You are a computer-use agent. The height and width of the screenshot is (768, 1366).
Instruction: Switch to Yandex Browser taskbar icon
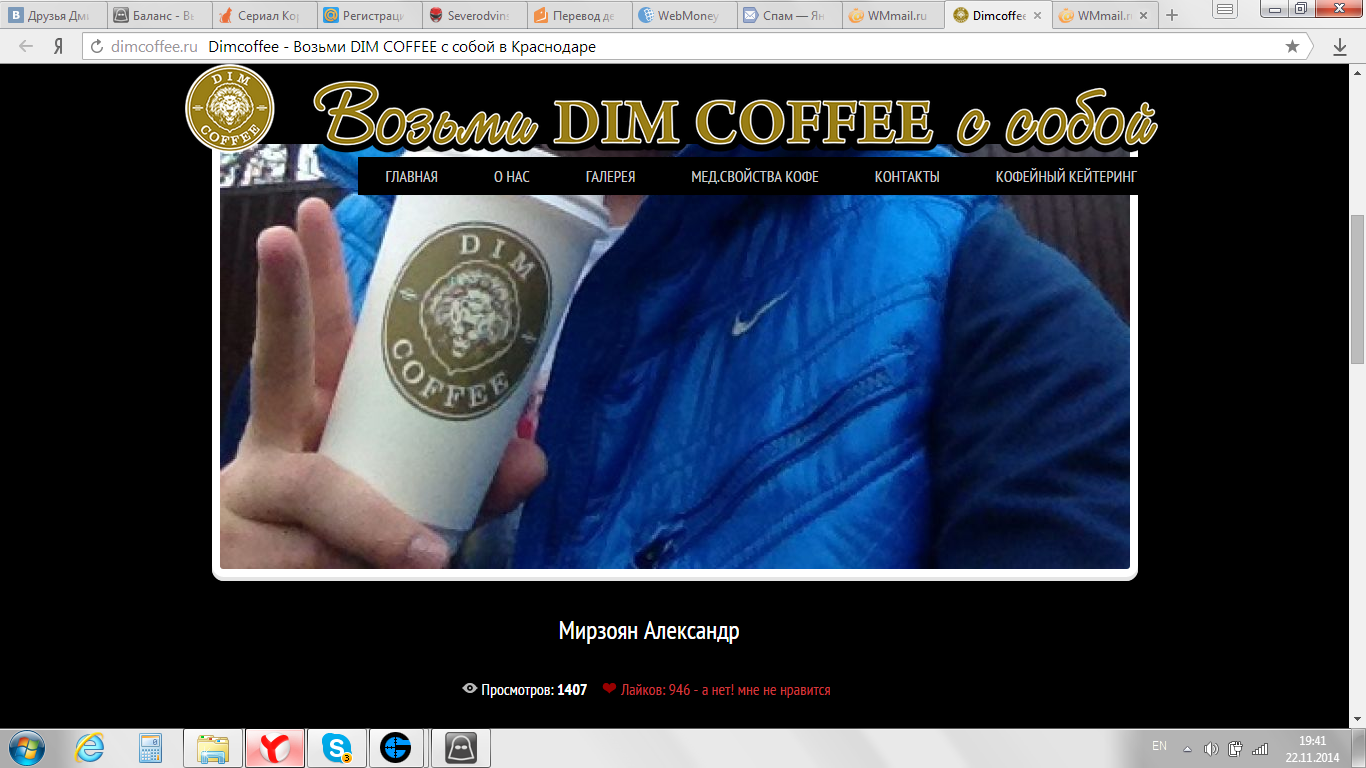[x=274, y=747]
